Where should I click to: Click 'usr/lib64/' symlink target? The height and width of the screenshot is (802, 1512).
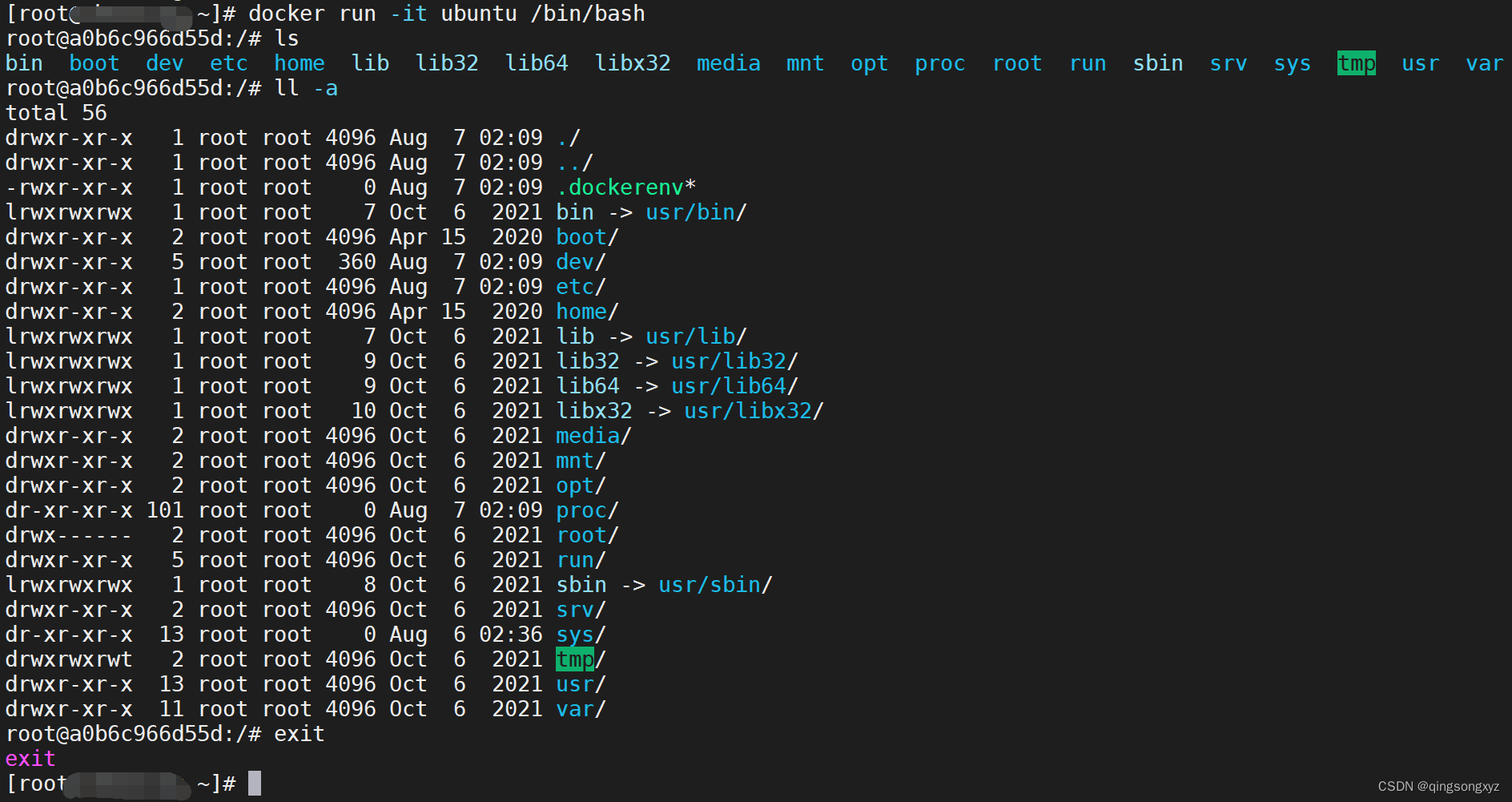(735, 386)
